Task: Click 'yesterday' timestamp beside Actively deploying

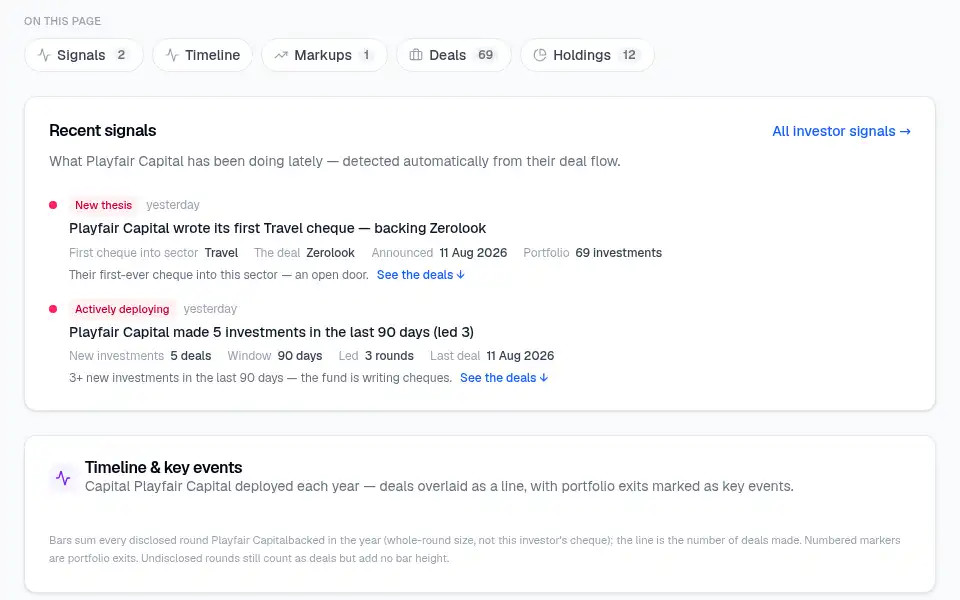Action: pos(210,309)
